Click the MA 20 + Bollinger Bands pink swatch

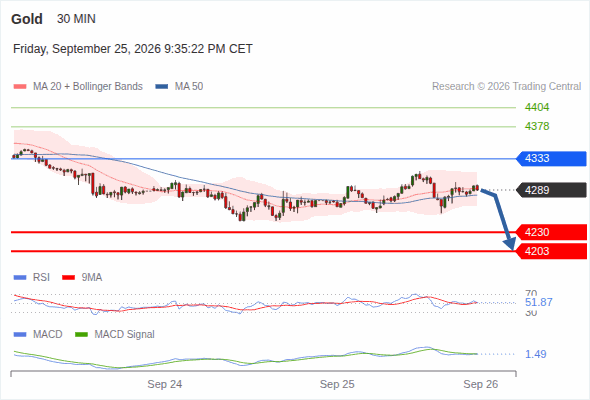click(x=20, y=87)
